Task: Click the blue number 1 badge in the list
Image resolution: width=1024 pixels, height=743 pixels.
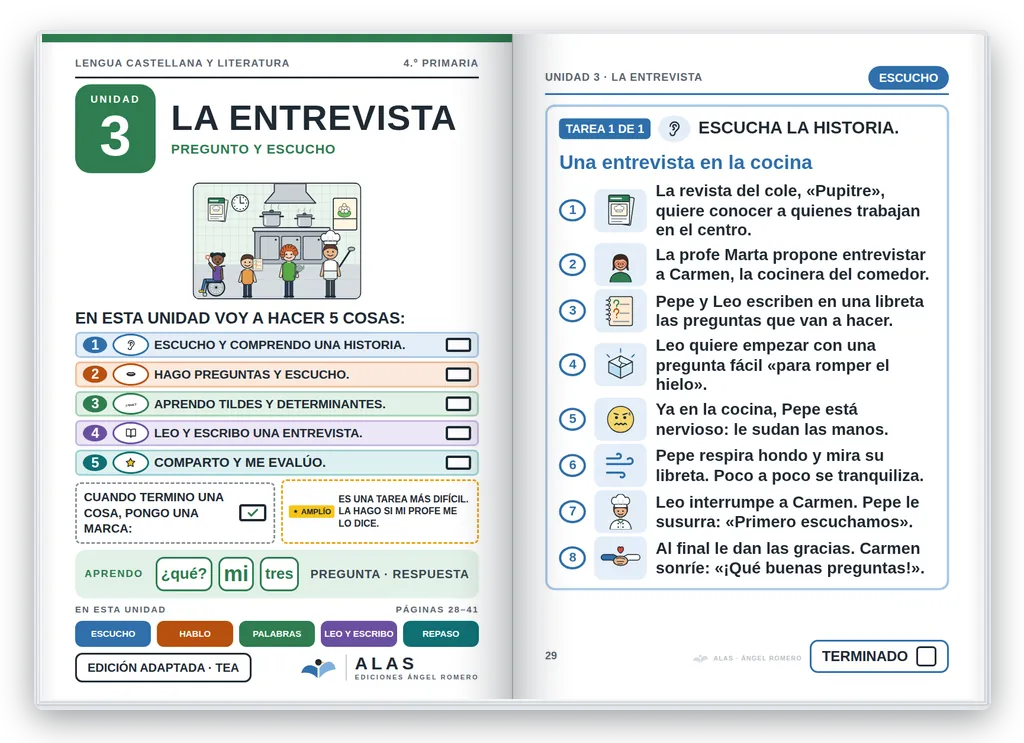Action: (x=95, y=345)
